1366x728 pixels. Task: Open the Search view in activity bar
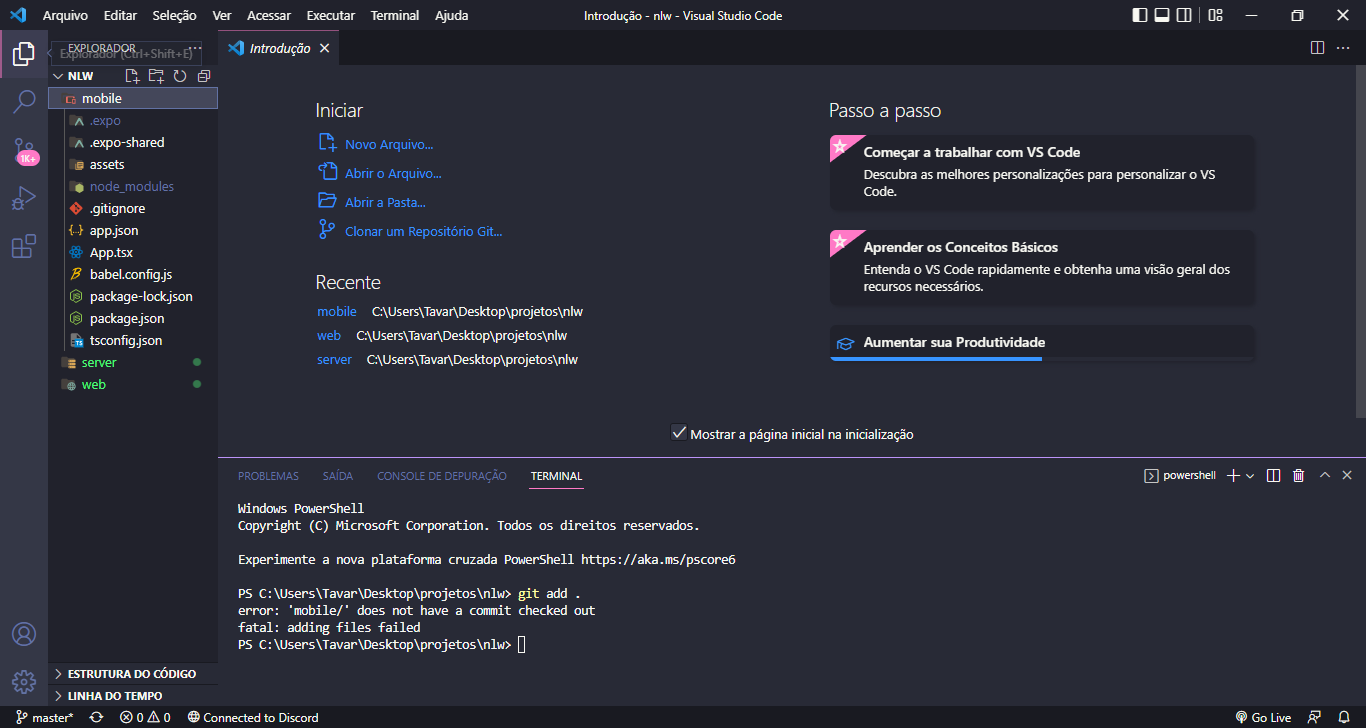[x=24, y=102]
